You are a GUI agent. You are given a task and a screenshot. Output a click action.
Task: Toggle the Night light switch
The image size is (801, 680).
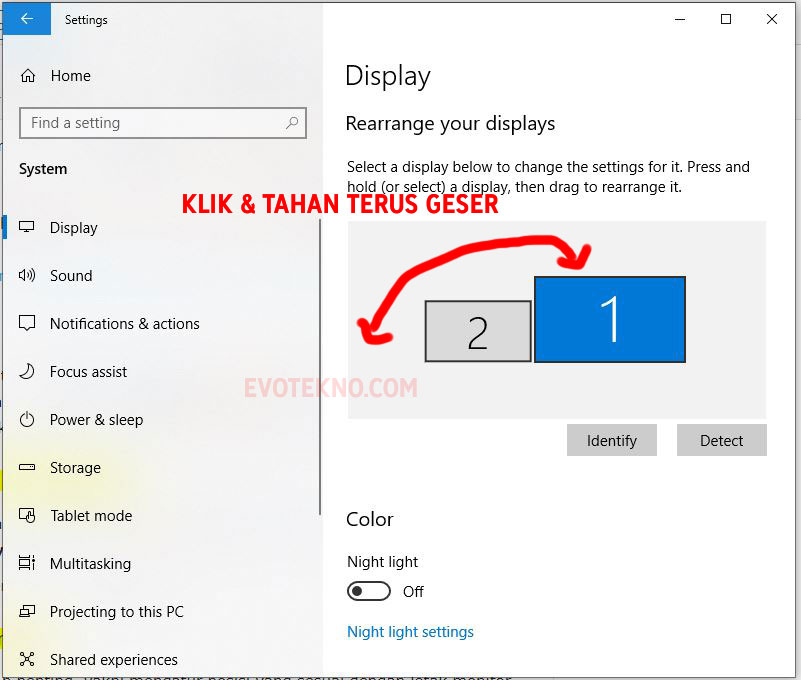coord(369,591)
